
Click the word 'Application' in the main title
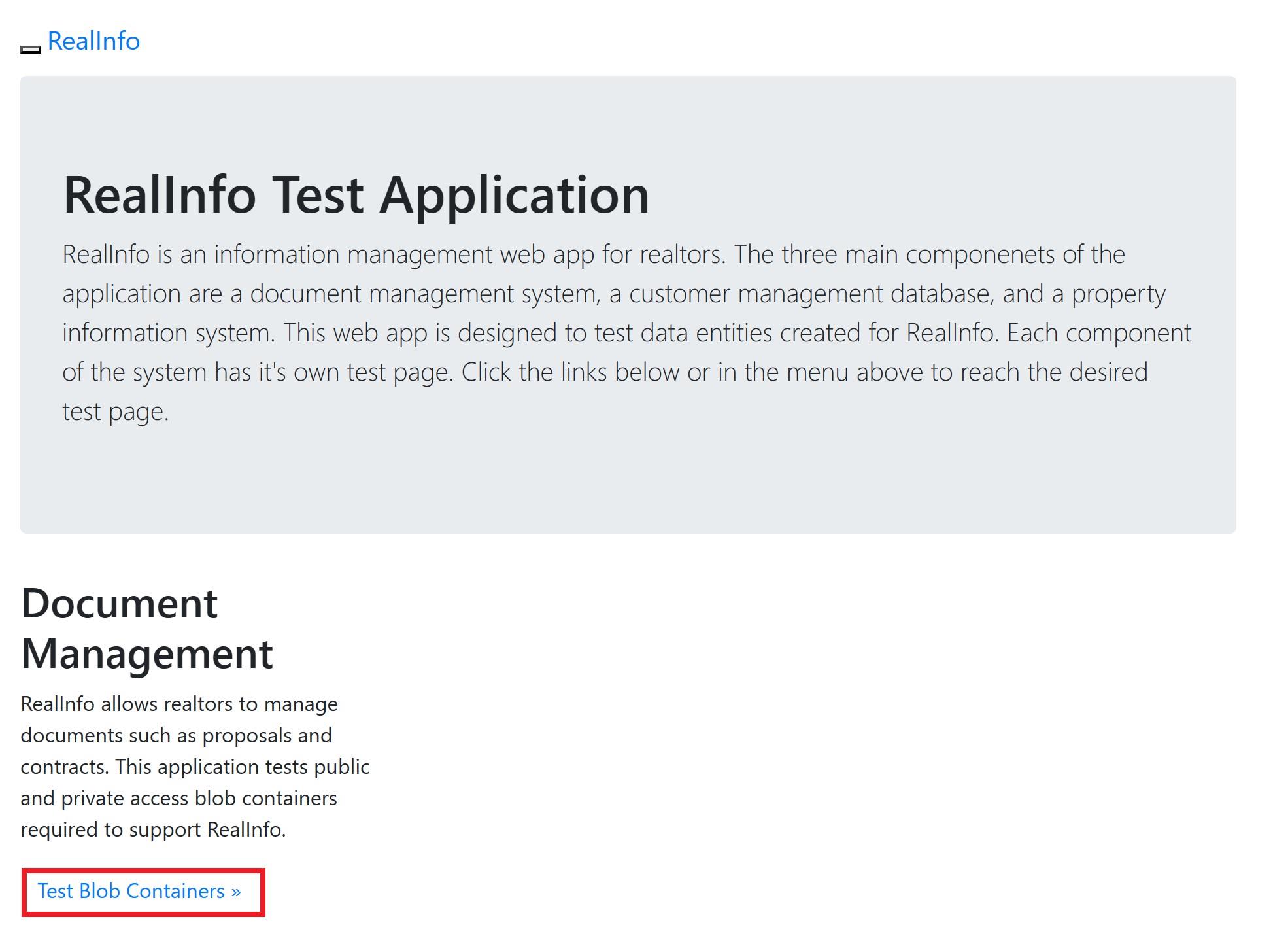[514, 195]
